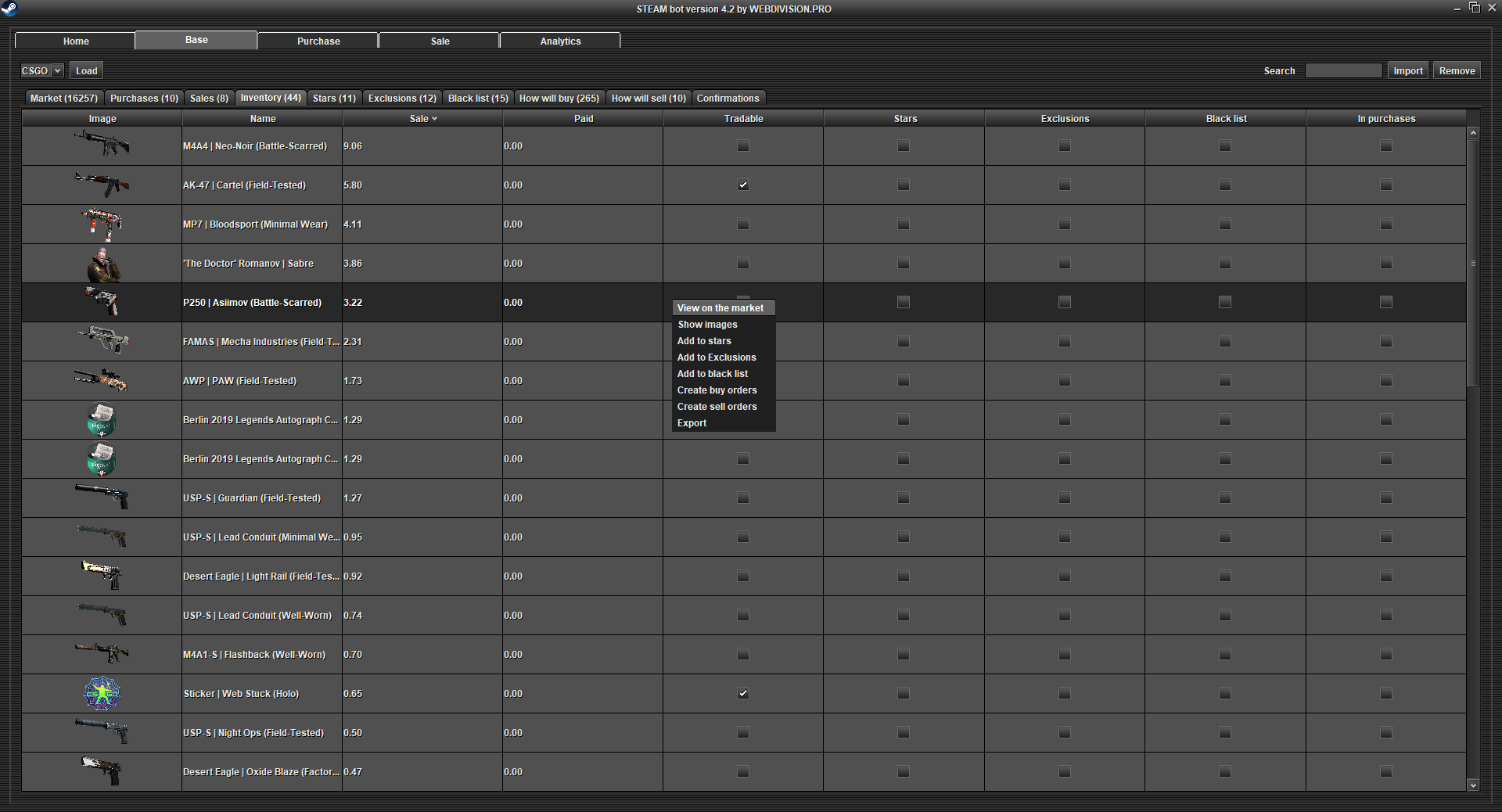Viewport: 1502px width, 812px height.
Task: Choose 'Add to black list' from context menu
Action: [x=712, y=374]
